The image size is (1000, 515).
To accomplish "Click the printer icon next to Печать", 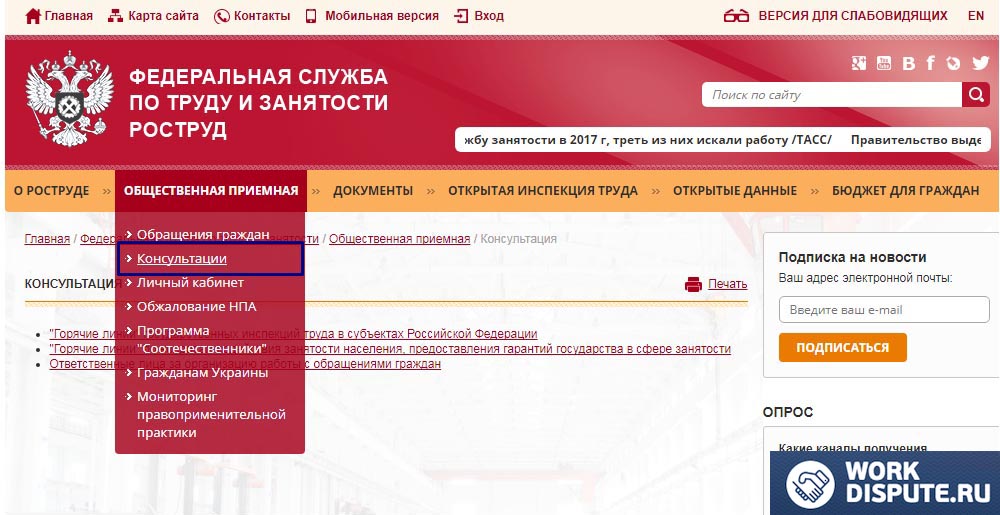I will 693,284.
